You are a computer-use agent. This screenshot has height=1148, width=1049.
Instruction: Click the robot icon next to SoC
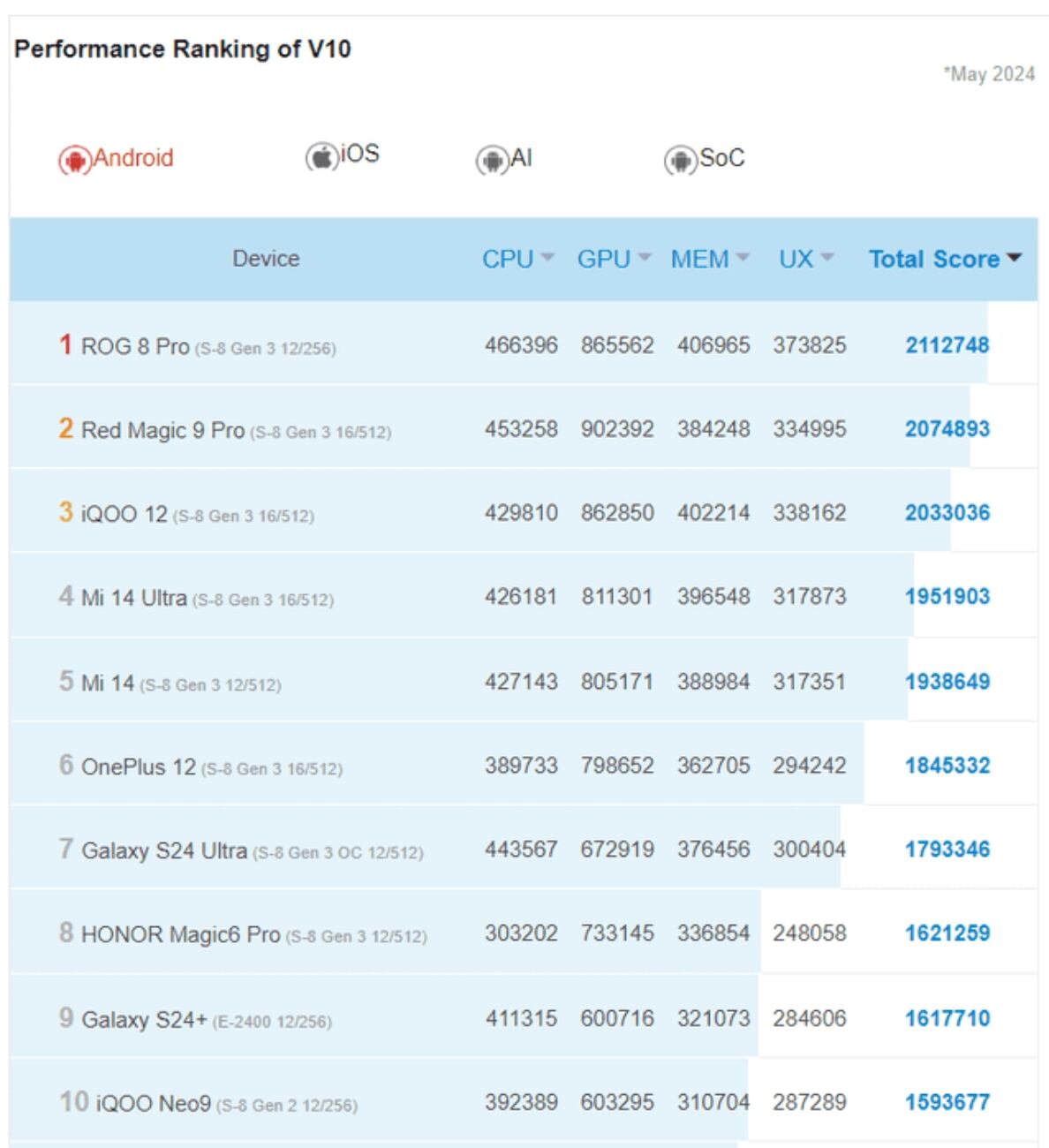tap(680, 161)
